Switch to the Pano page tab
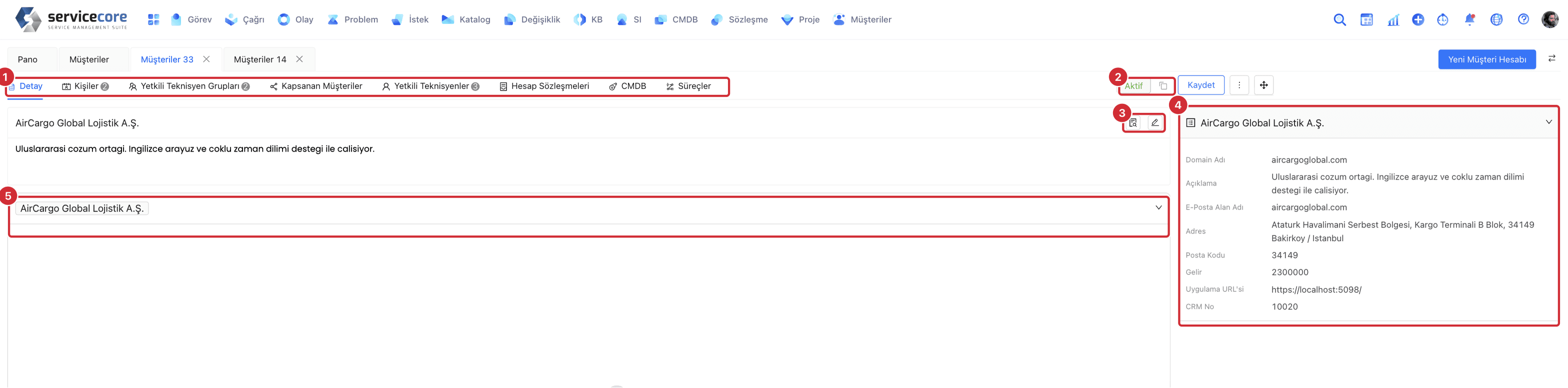The image size is (1568, 388). click(27, 59)
